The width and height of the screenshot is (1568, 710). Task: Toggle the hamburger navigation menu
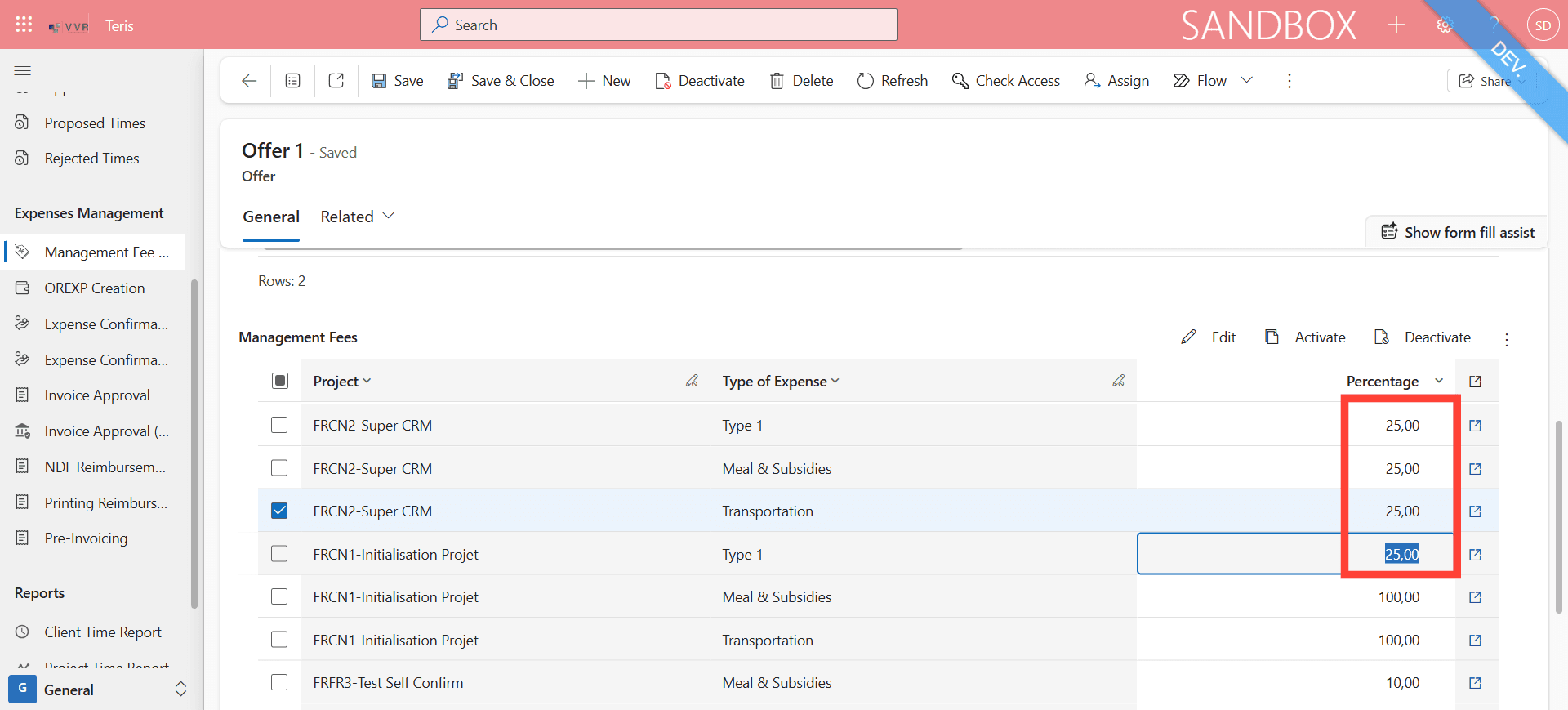pos(23,71)
